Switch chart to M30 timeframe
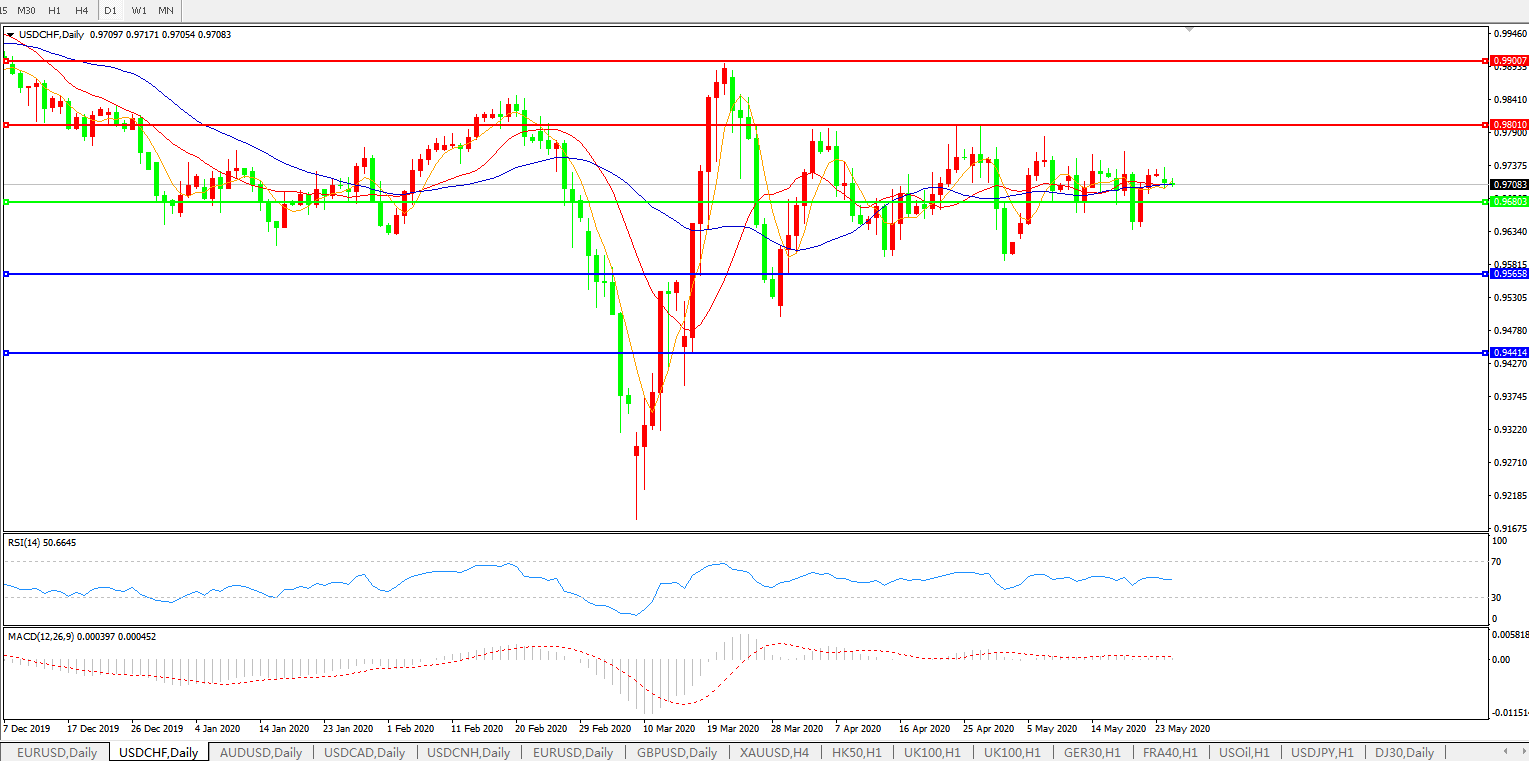Viewport: 1529px width, 761px height. point(27,10)
